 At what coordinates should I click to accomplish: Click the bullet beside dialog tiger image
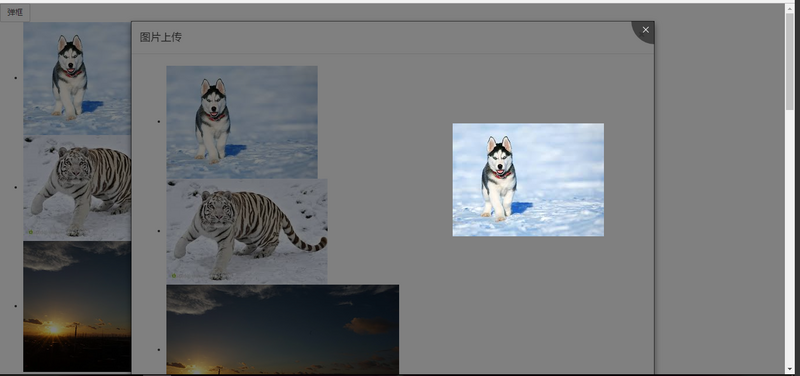click(x=159, y=231)
